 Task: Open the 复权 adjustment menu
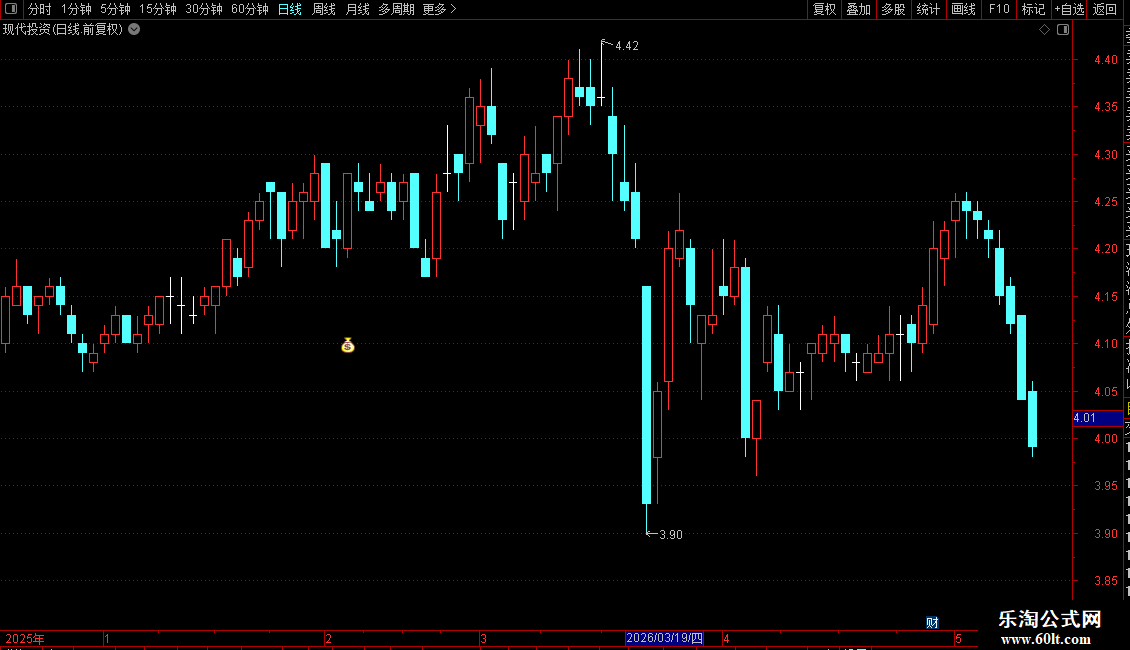(824, 9)
